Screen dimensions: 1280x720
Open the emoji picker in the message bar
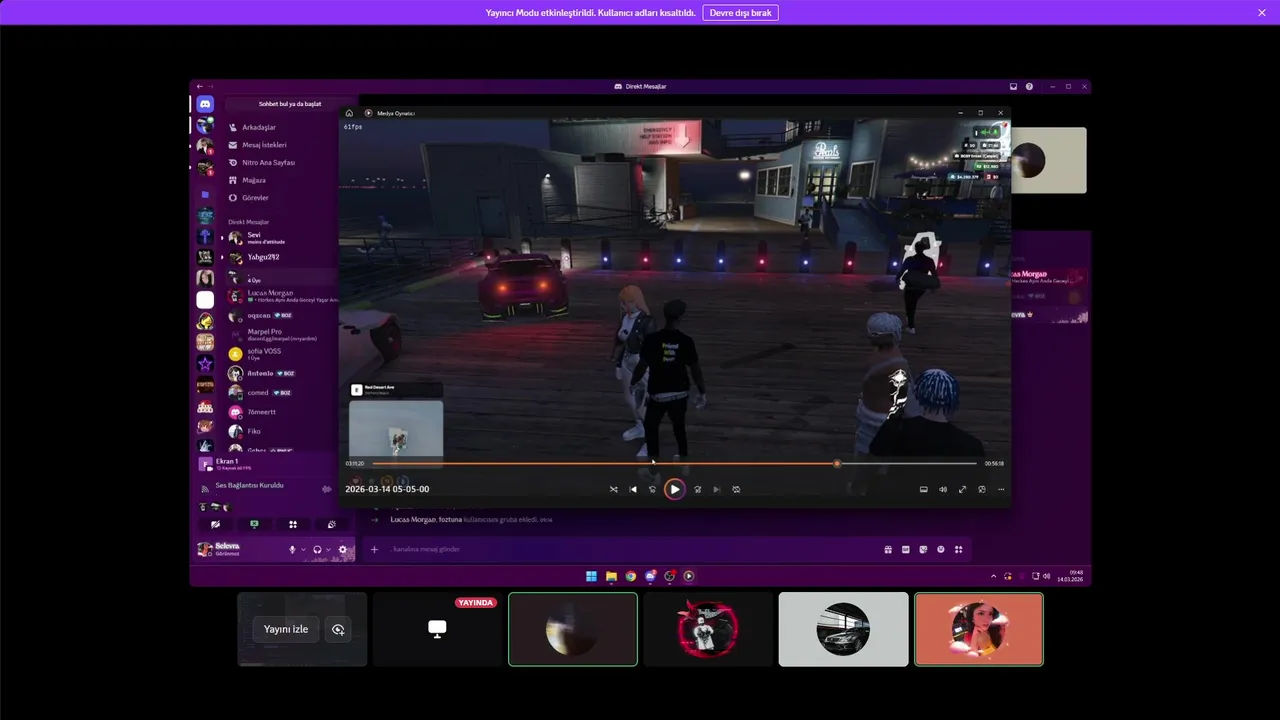click(x=941, y=549)
